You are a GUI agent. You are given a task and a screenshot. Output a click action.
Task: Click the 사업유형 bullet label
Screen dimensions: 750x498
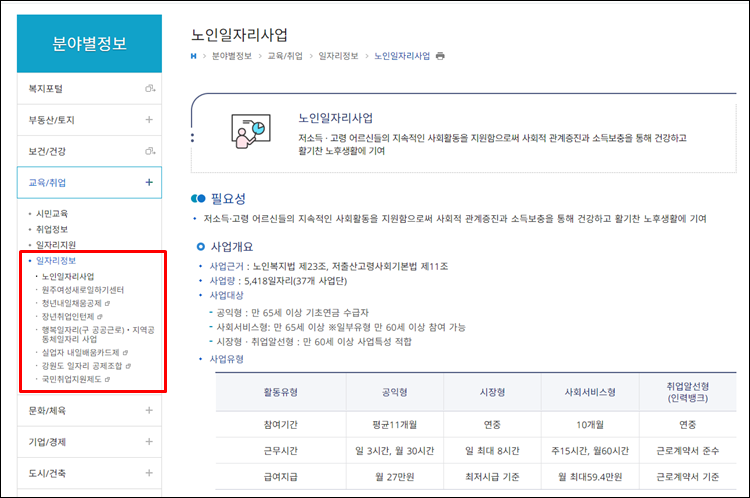(226, 359)
